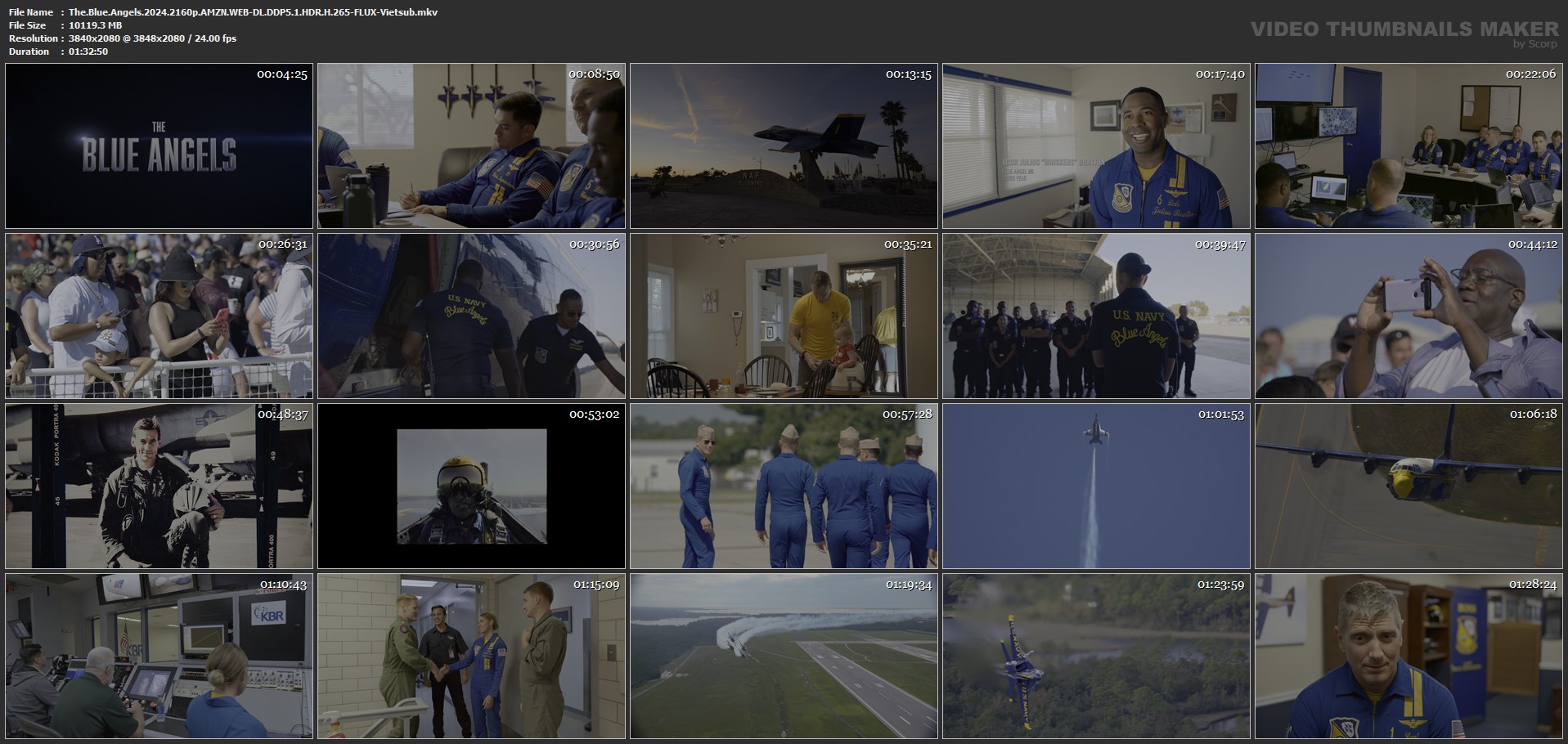This screenshot has height=744, width=1568.
Task: Select the 01:01:53 vertical jet climb thumbnail
Action: [1096, 486]
